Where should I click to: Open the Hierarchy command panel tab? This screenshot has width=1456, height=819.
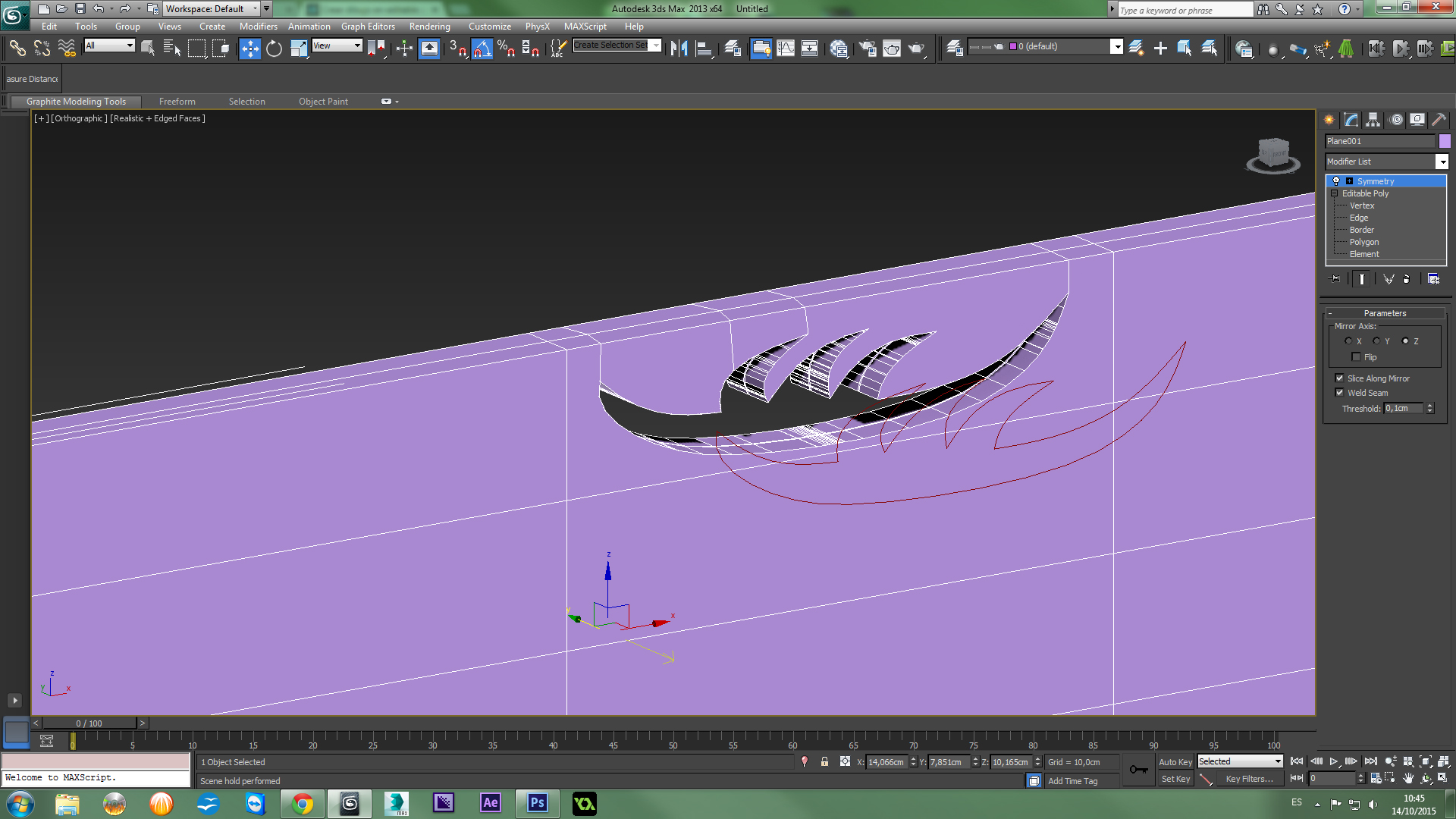click(x=1373, y=120)
